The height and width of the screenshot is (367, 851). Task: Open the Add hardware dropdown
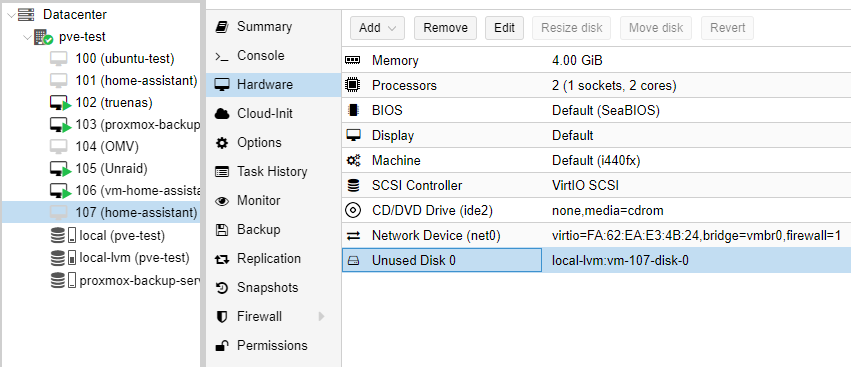click(x=377, y=28)
